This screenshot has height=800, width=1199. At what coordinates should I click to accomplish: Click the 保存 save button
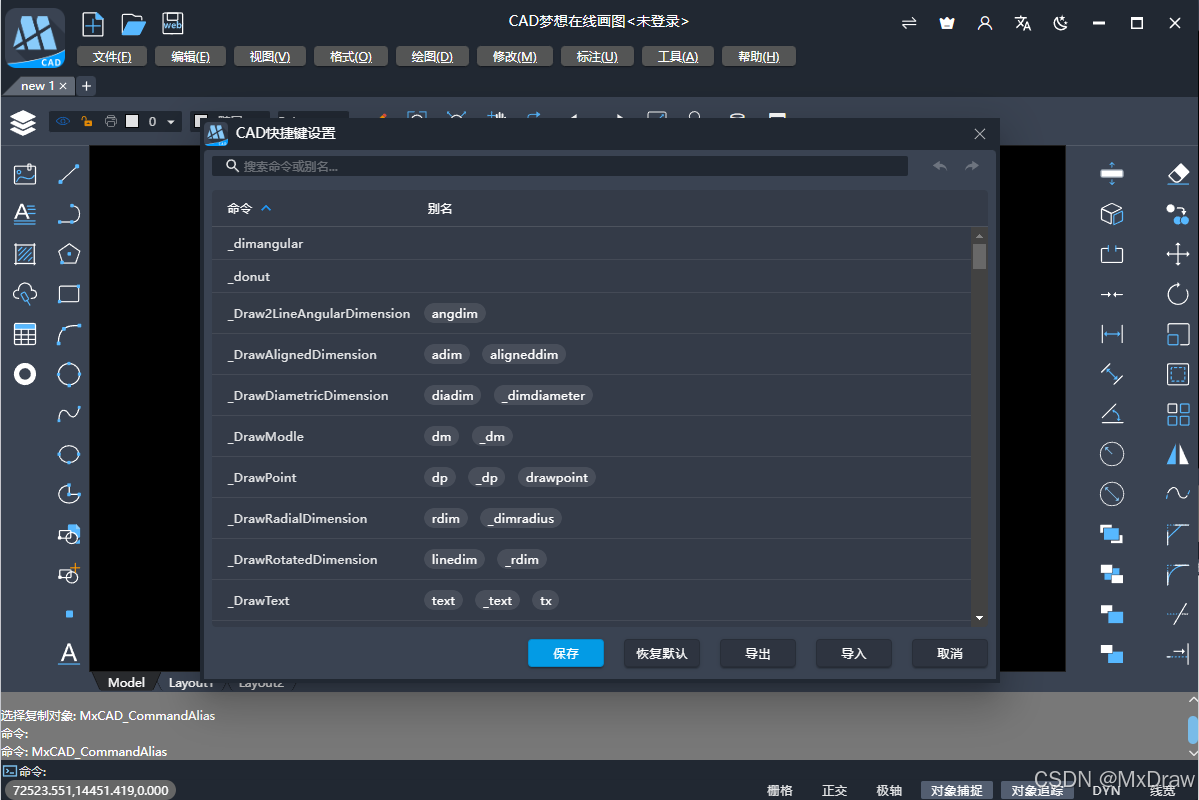pos(566,653)
